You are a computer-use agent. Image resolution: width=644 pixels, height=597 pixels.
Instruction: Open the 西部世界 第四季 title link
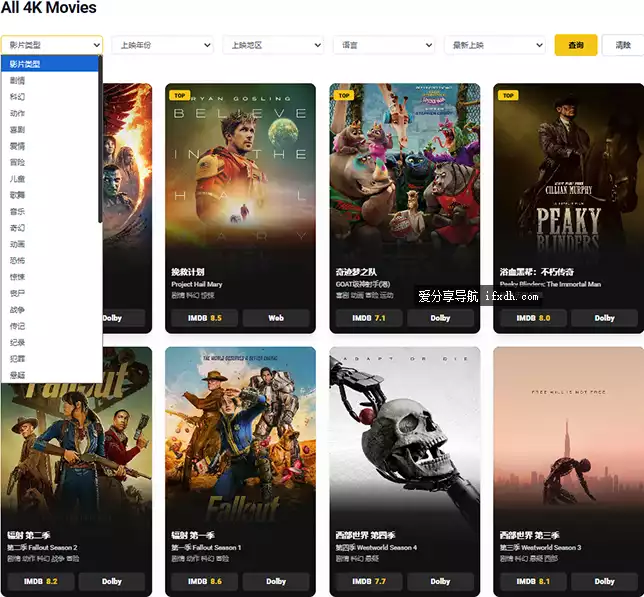(365, 535)
